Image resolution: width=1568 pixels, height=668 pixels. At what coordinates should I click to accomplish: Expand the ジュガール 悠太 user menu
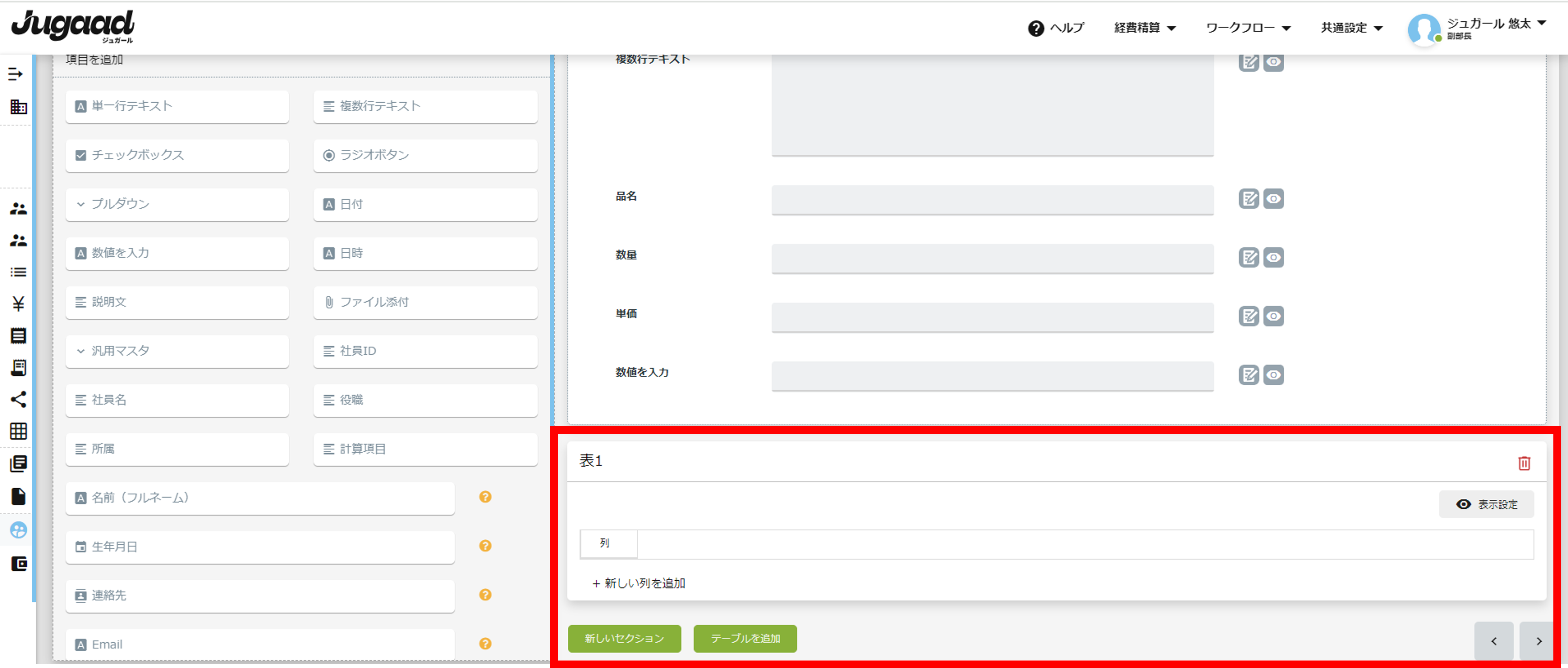click(1497, 24)
